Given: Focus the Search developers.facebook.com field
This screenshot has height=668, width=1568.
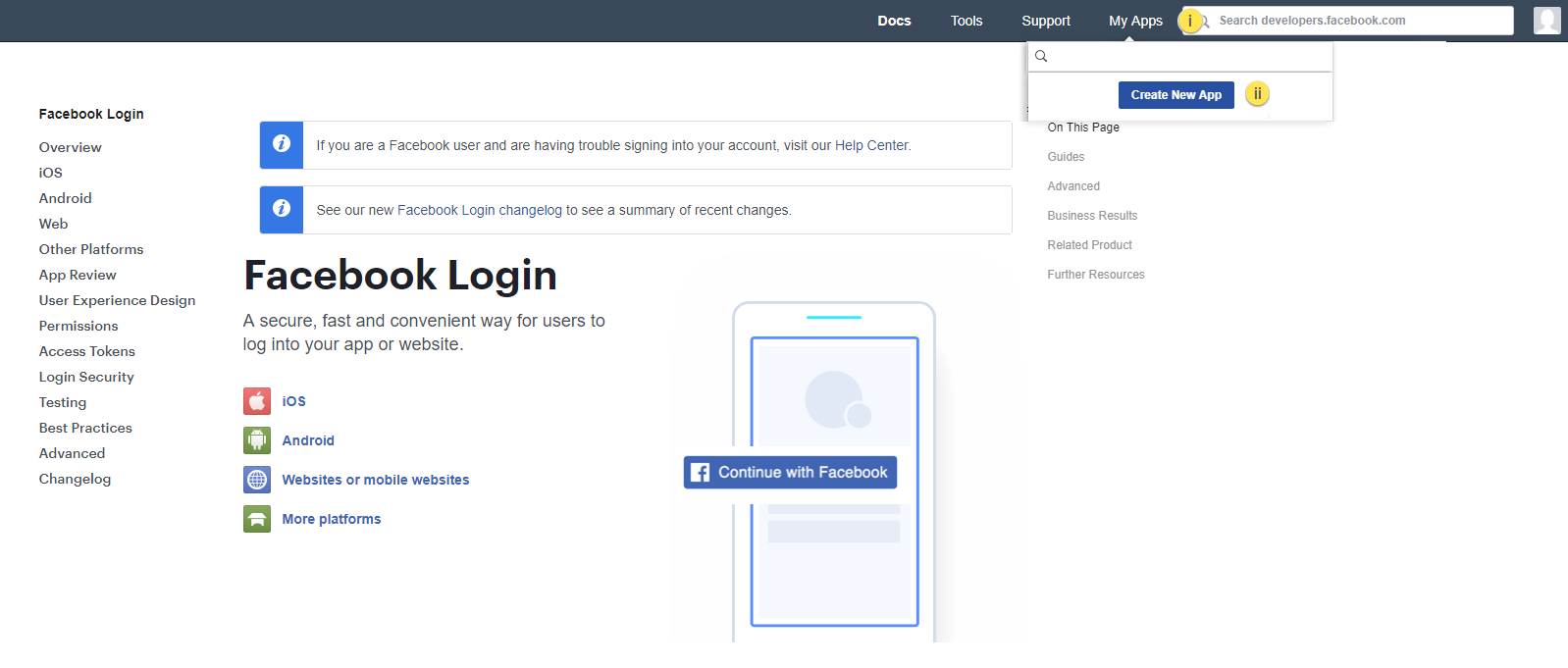Looking at the screenshot, I should tap(1359, 21).
